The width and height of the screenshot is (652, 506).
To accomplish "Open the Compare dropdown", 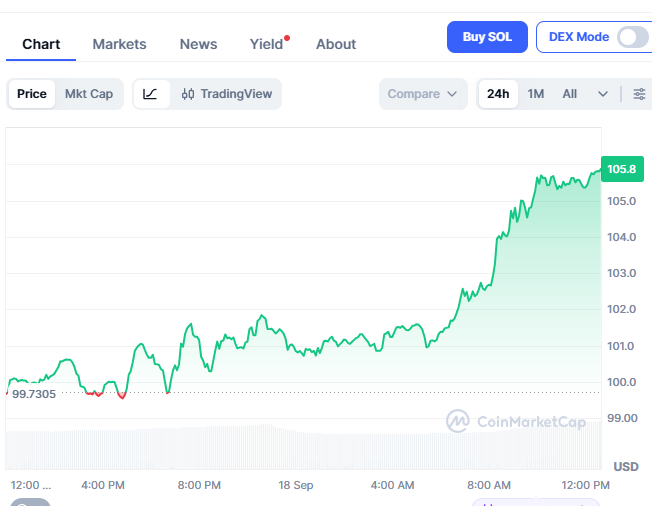I will click(423, 94).
